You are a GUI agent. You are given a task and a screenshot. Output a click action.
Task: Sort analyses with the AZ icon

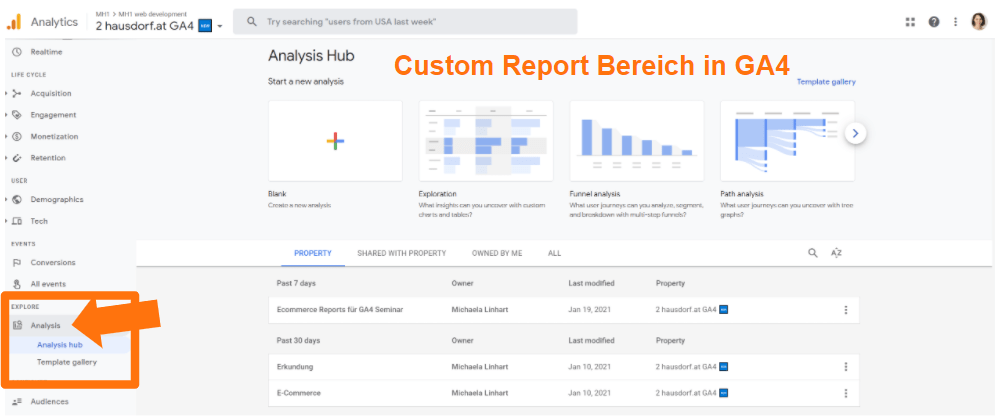pyautogui.click(x=836, y=253)
